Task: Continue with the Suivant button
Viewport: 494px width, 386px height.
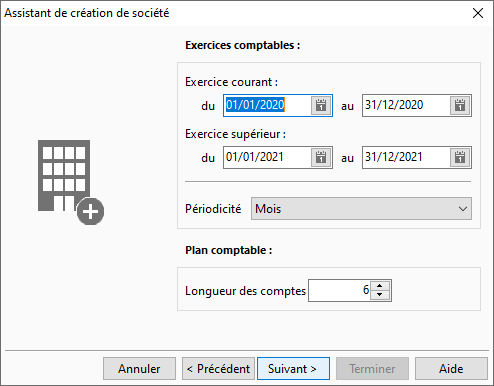Action: click(x=293, y=369)
